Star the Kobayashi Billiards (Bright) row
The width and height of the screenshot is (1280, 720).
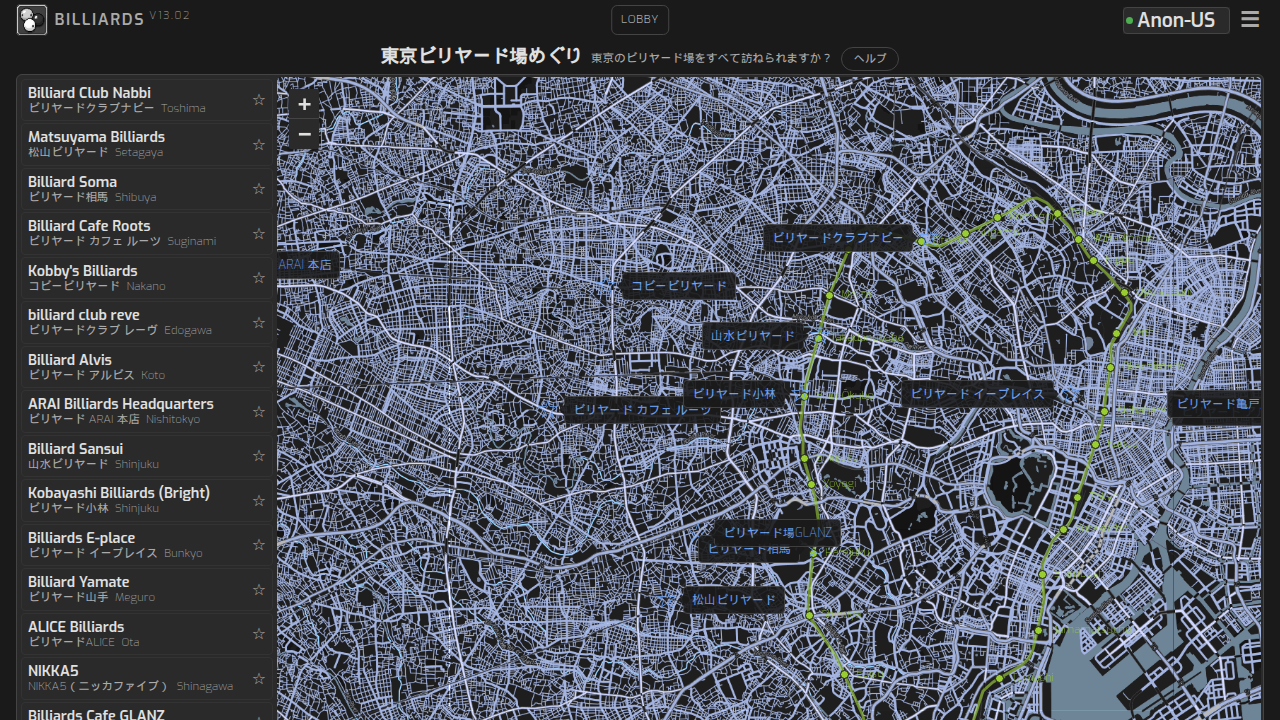pos(259,500)
